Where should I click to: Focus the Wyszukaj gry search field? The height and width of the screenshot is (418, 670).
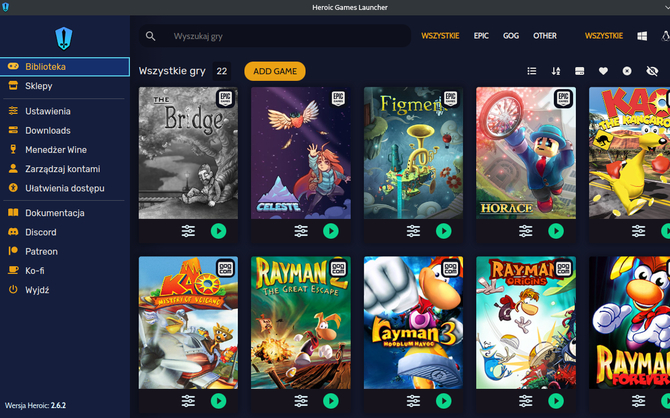275,36
